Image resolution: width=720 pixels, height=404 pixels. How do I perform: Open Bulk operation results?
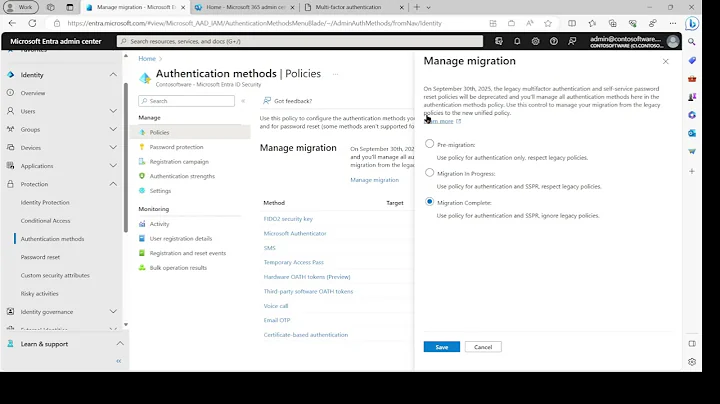click(178, 268)
